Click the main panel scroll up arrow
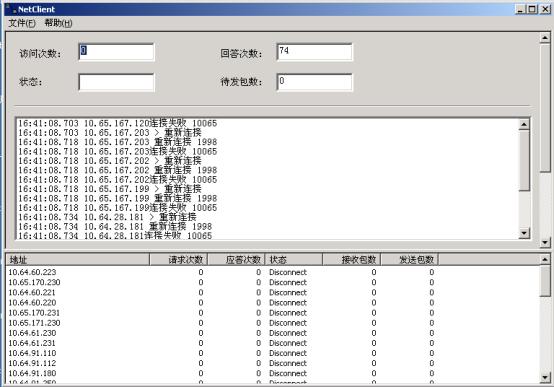 point(545,38)
